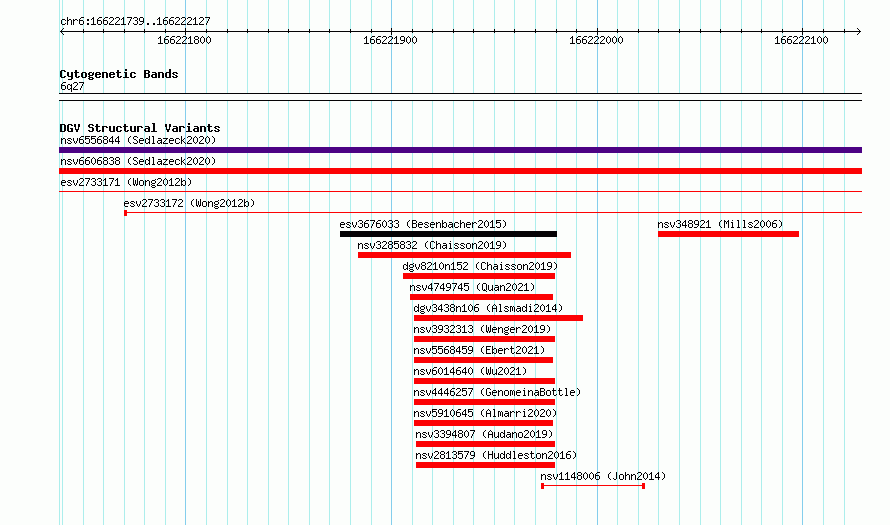The width and height of the screenshot is (890, 525).
Task: Click ruler position 166222000
Action: click(596, 40)
